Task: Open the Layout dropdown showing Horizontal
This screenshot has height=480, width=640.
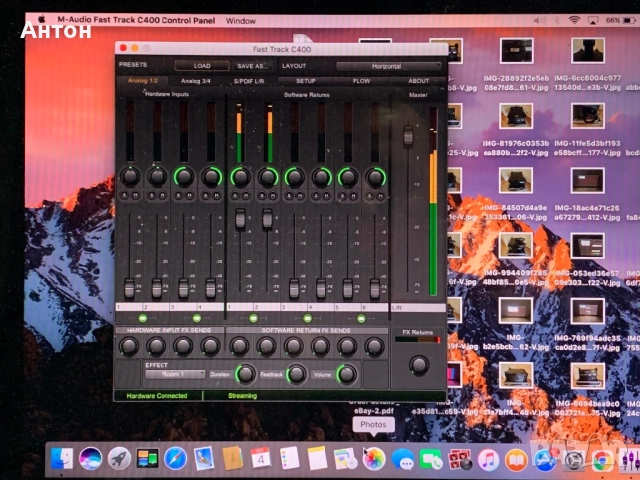Action: click(389, 66)
